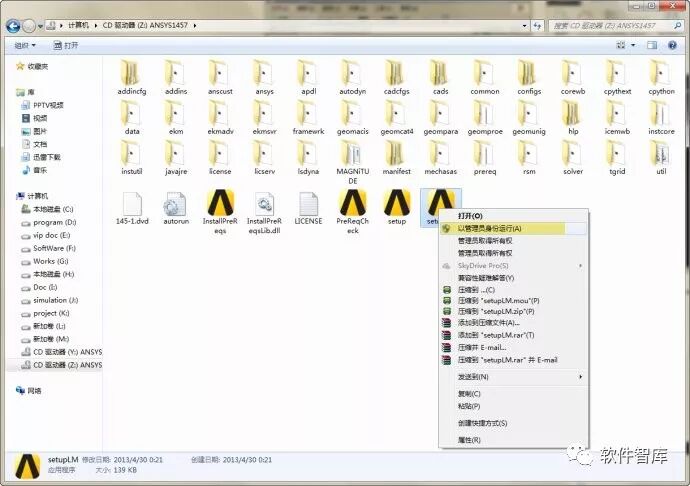
Task: Open simulation (J:) drive in sidebar
Action: 50,300
